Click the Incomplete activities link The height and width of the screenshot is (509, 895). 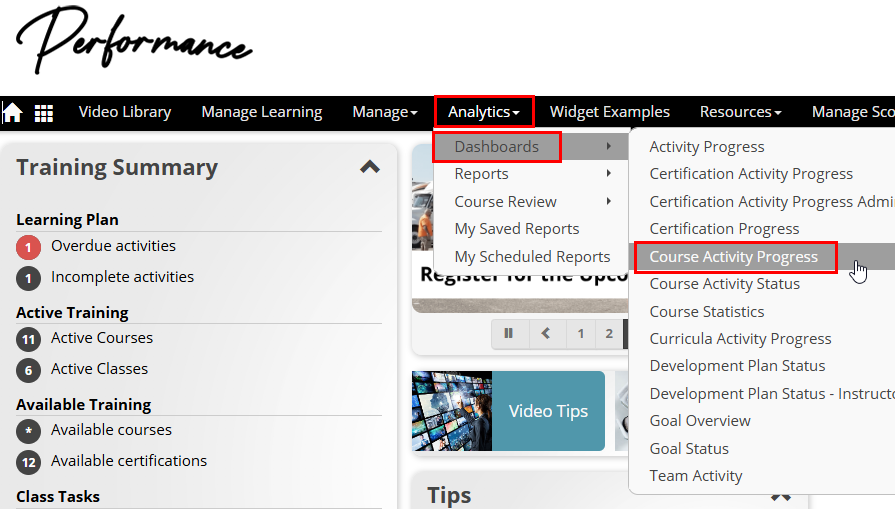click(x=122, y=277)
